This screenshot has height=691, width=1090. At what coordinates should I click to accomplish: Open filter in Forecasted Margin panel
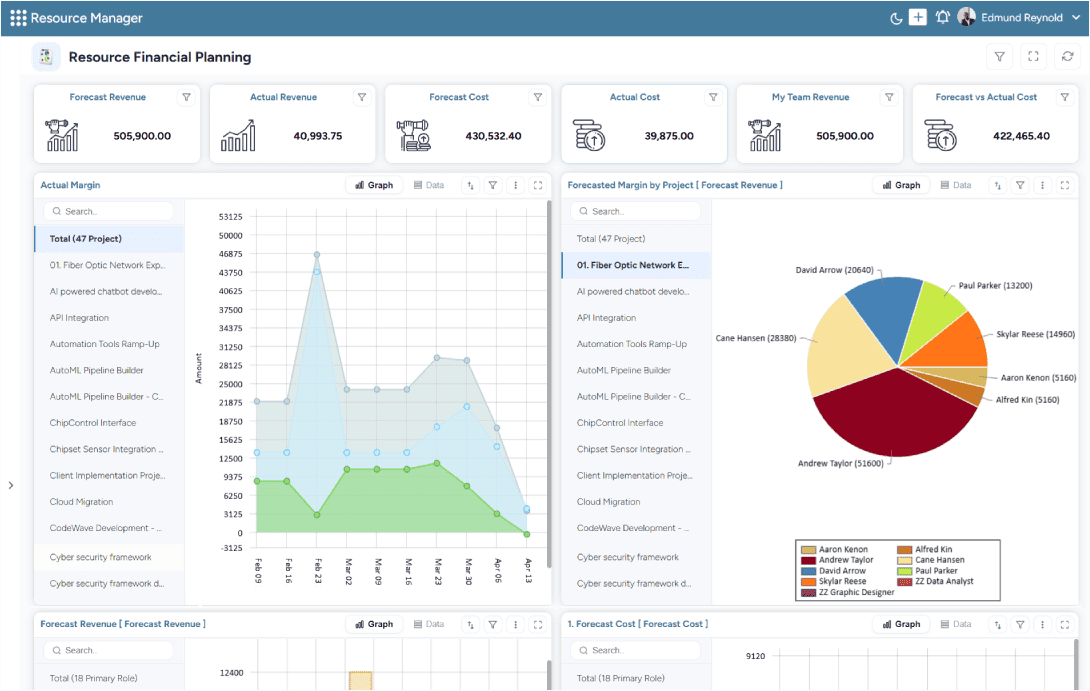tap(1020, 186)
